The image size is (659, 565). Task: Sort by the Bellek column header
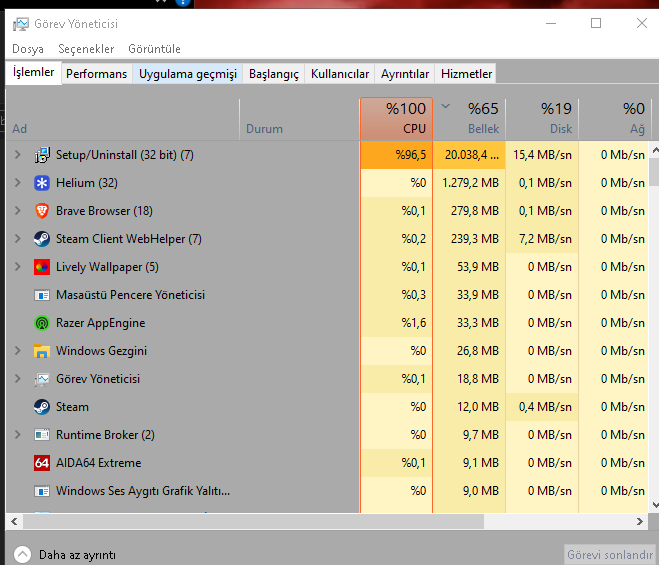pos(469,119)
